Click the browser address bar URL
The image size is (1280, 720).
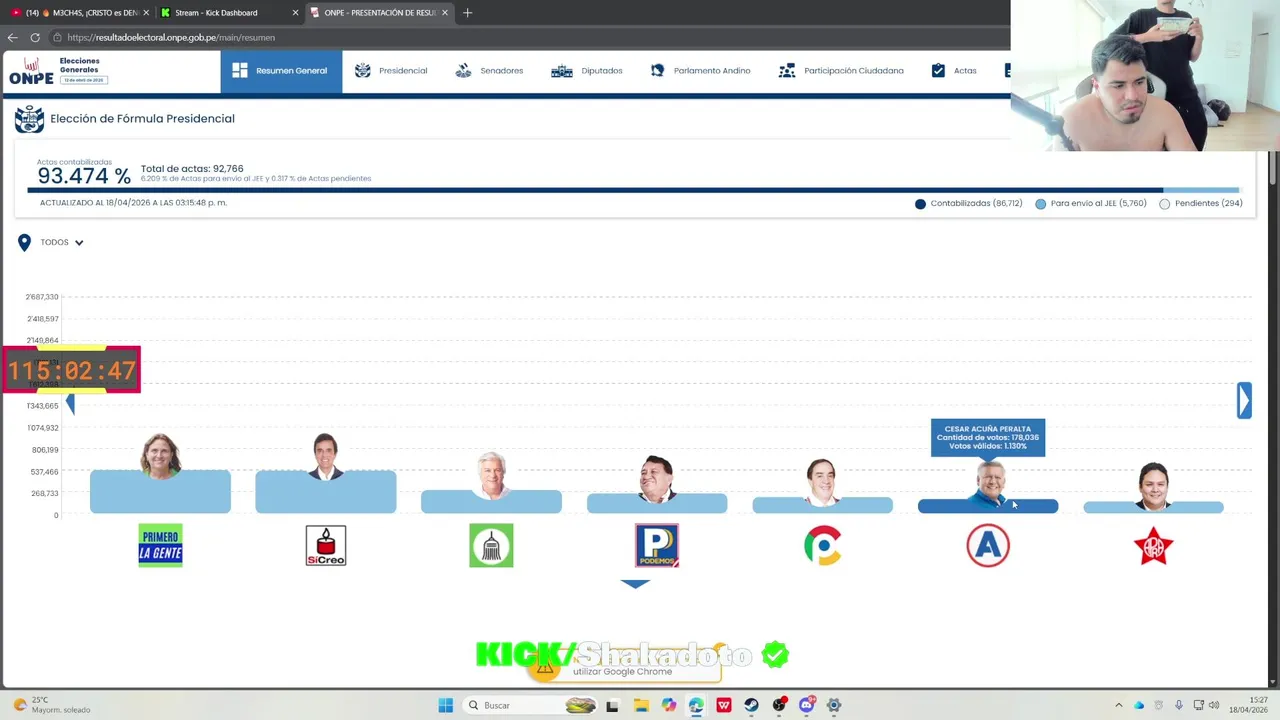coord(170,37)
